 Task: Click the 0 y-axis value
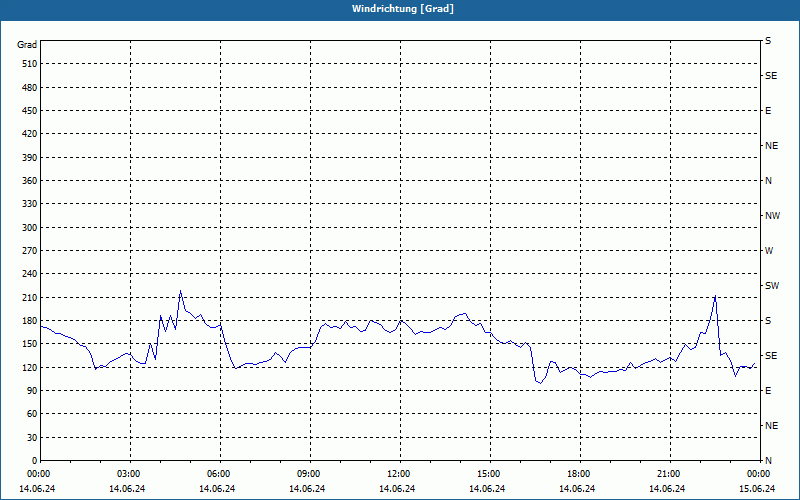click(x=35, y=461)
